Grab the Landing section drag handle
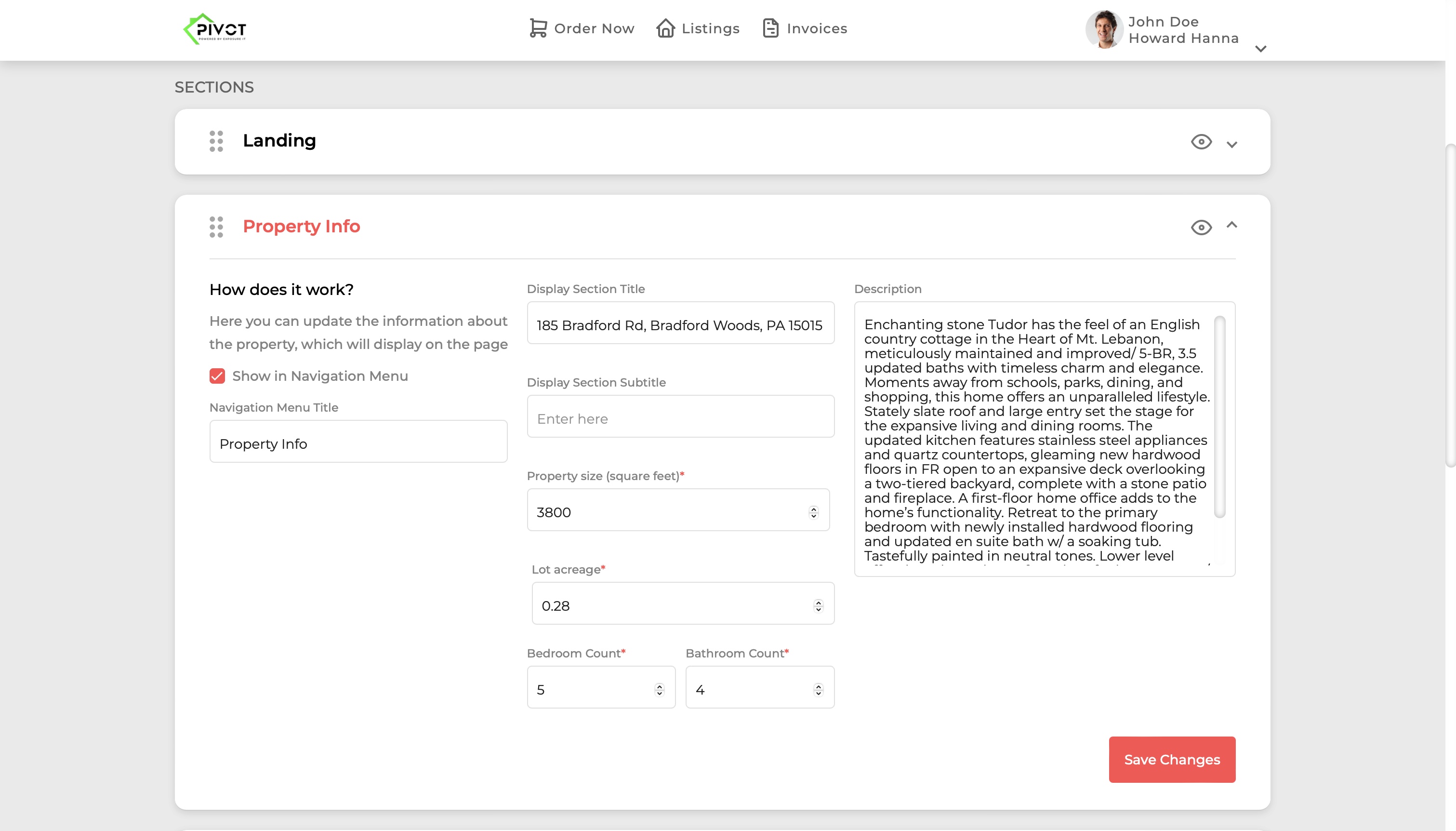This screenshot has height=831, width=1456. point(216,141)
